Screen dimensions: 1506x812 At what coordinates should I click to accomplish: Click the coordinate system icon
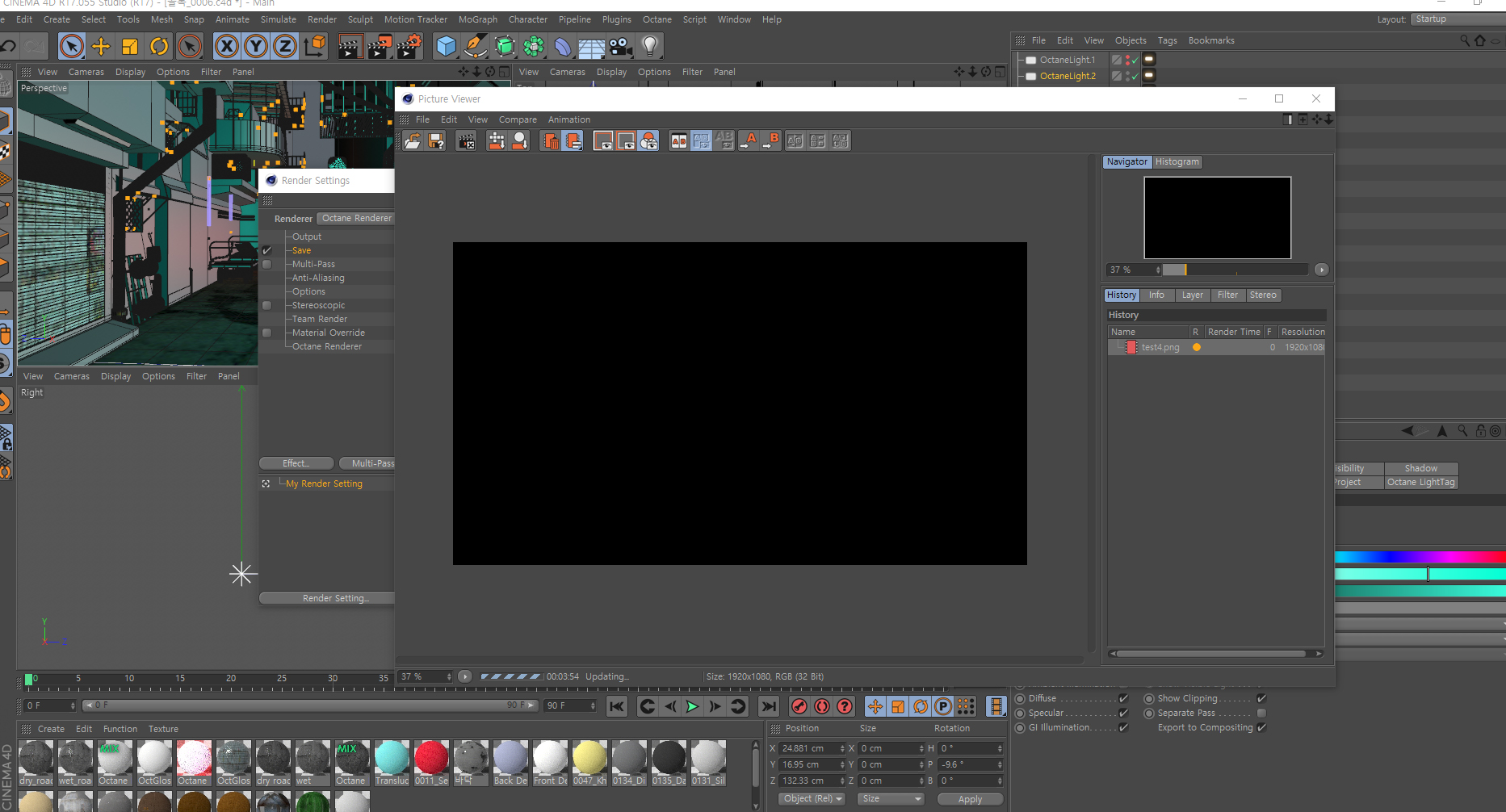click(315, 47)
